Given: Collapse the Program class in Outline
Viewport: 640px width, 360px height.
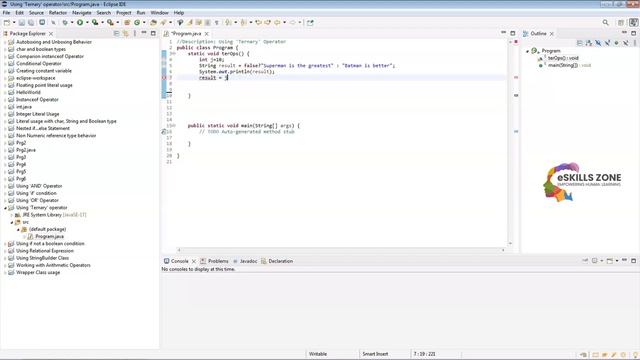Looking at the screenshot, I should pyautogui.click(x=527, y=51).
